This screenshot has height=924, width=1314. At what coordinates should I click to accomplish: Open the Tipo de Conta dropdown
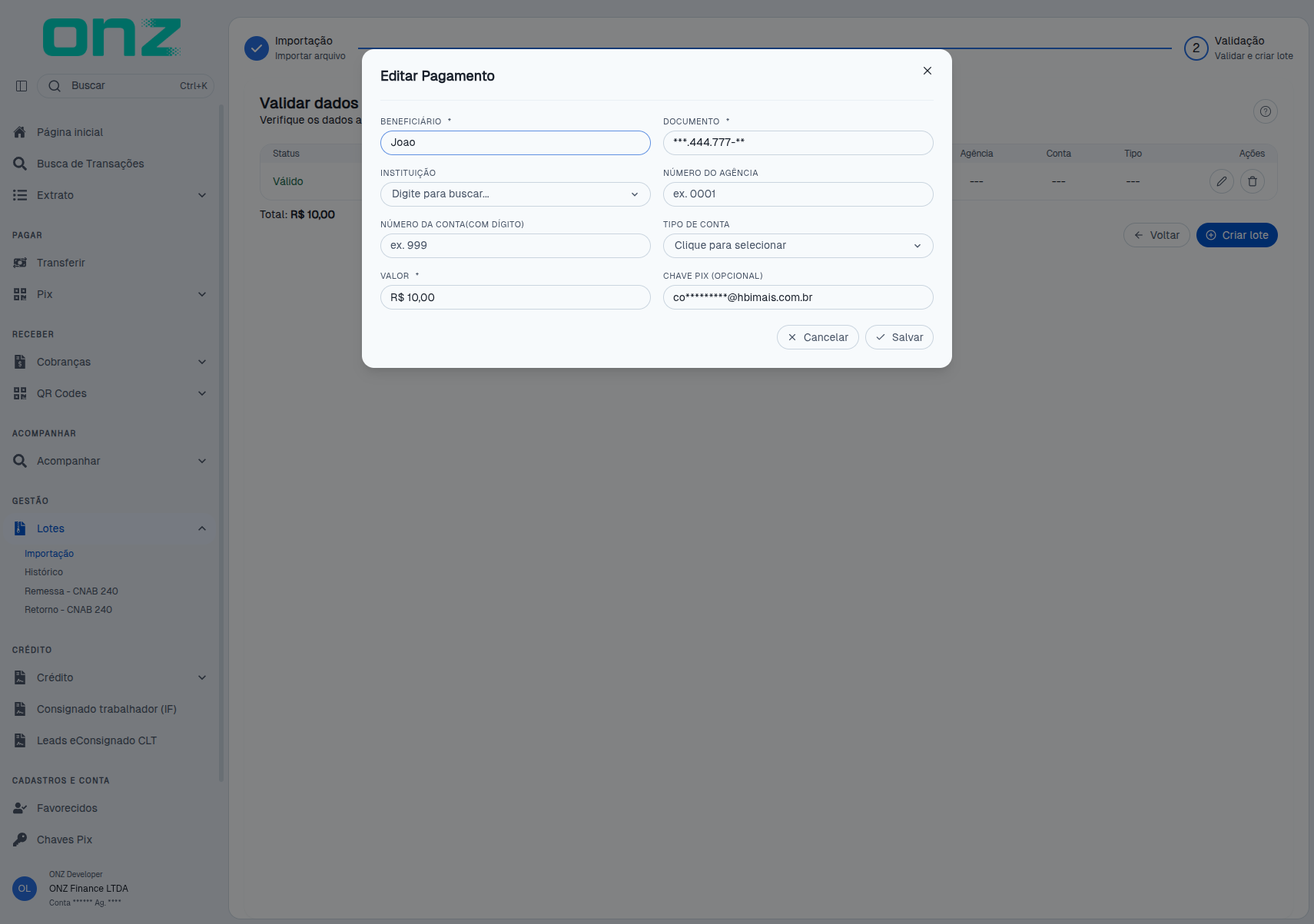pyautogui.click(x=798, y=246)
